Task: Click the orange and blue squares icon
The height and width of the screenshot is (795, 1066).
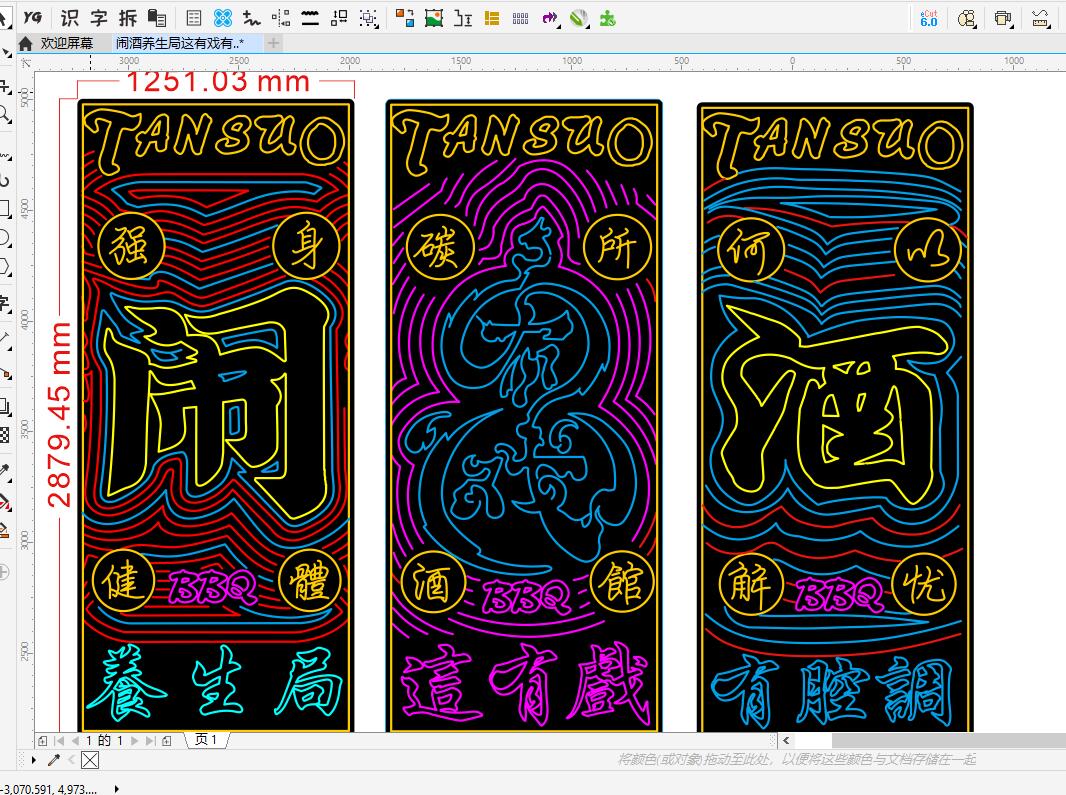Action: click(x=405, y=18)
